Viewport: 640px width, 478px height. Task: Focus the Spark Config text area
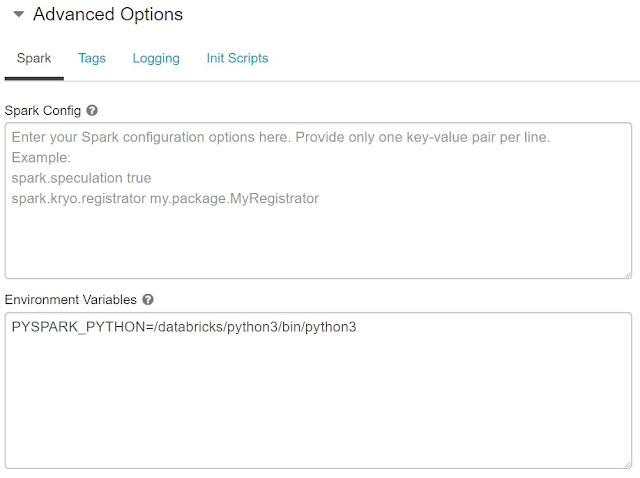(318, 240)
